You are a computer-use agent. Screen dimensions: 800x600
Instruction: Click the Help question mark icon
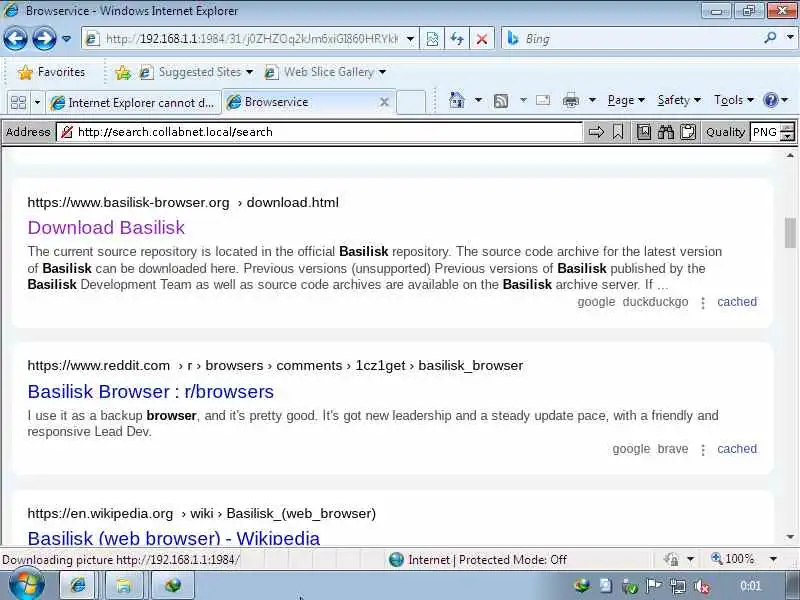(770, 100)
